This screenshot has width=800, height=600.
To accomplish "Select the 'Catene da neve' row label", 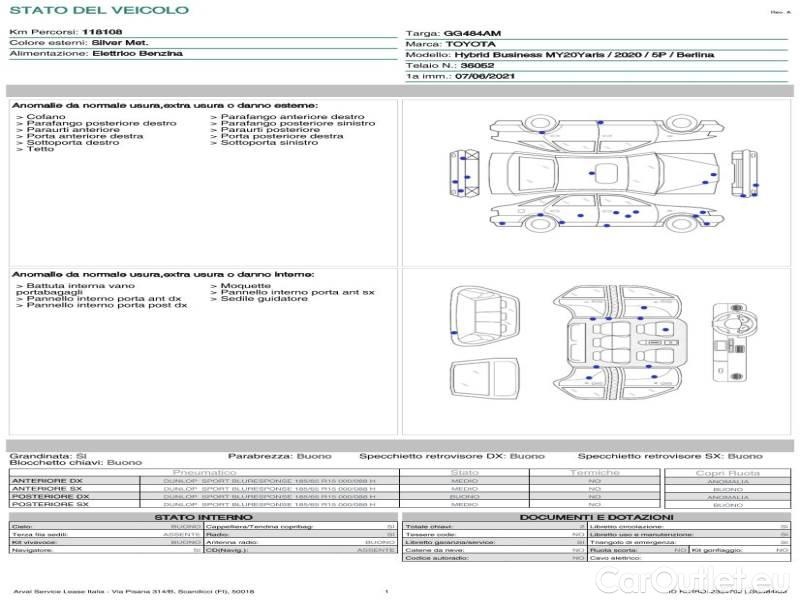I will click(435, 551).
